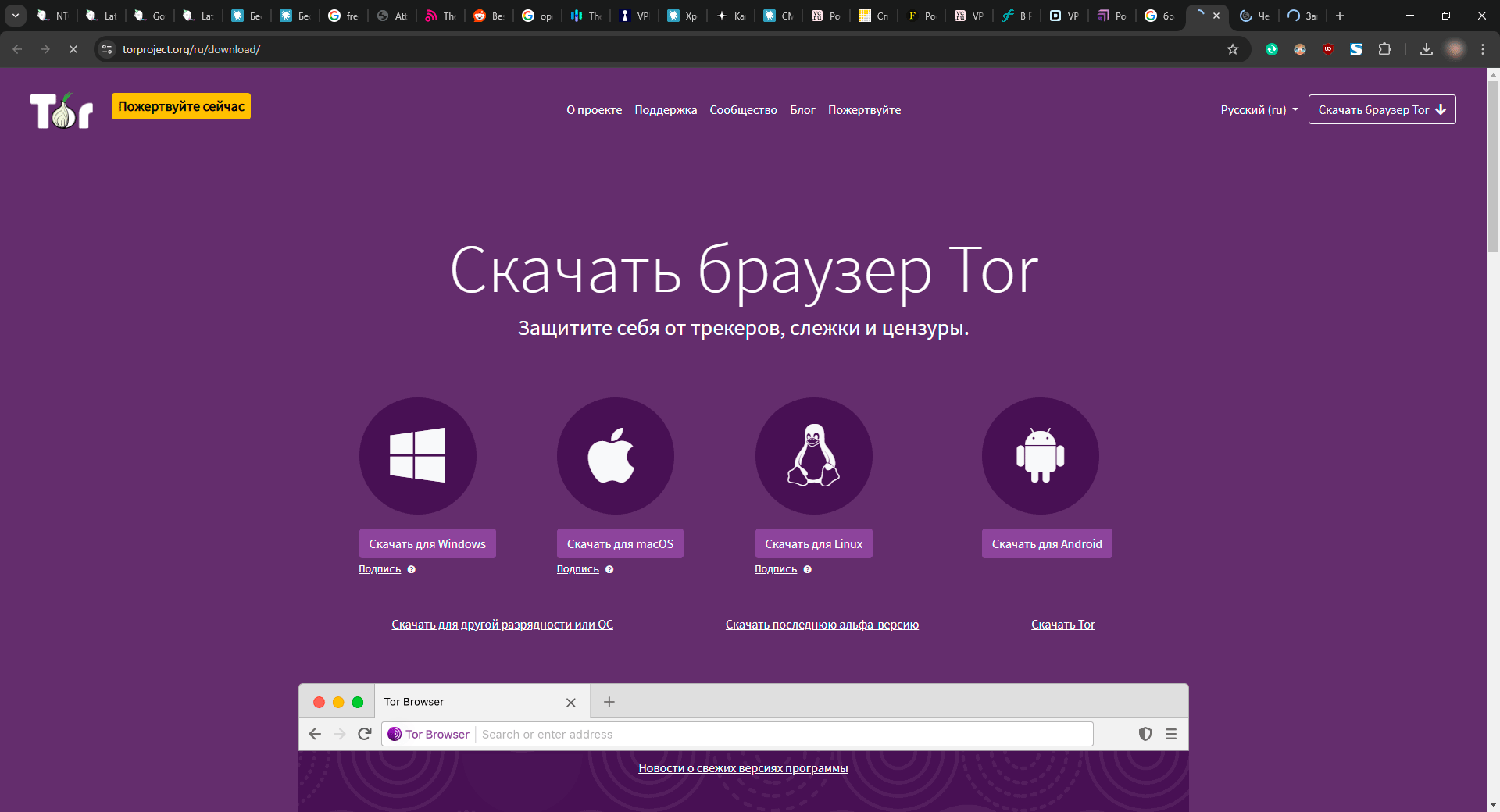
Task: Click Скачать для macOS button
Action: tap(620, 543)
